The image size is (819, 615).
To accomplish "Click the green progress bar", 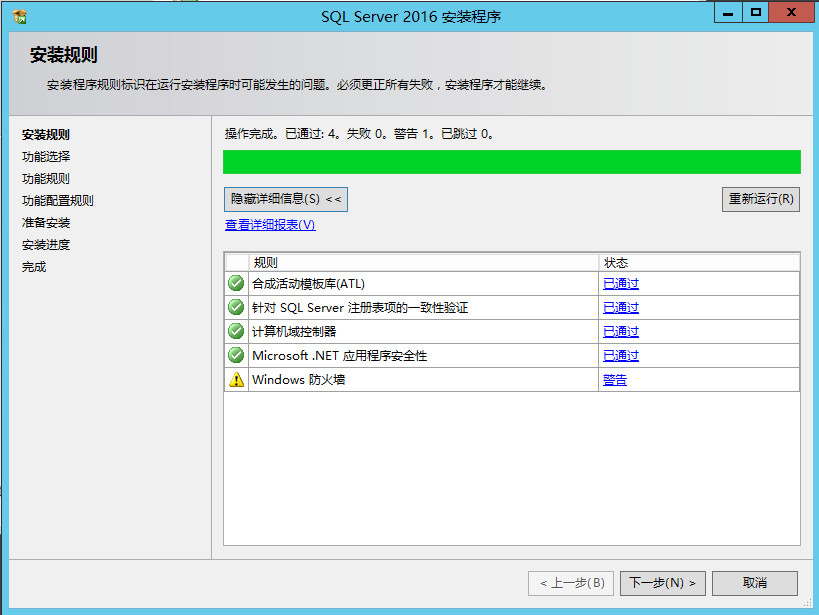I will pyautogui.click(x=512, y=162).
